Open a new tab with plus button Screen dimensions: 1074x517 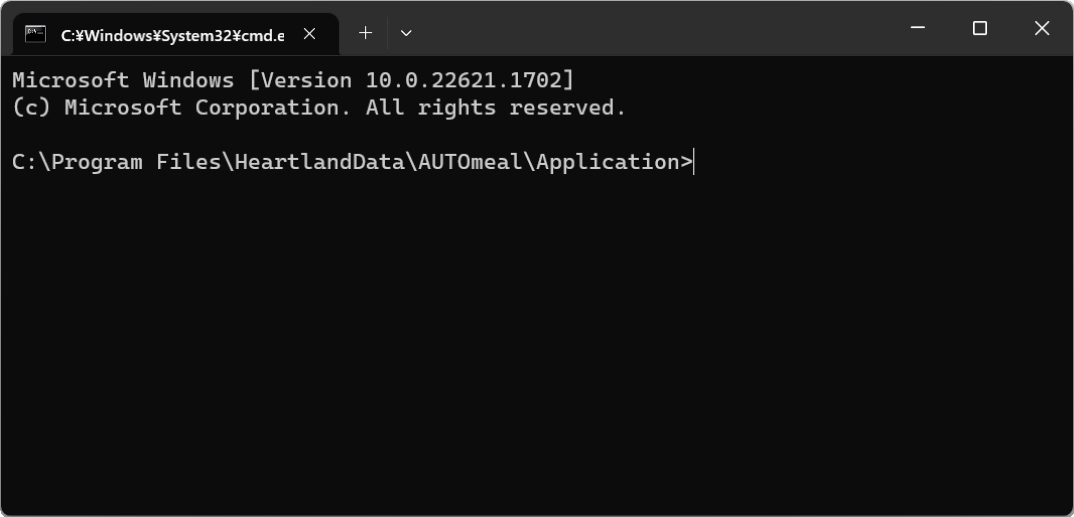366,33
